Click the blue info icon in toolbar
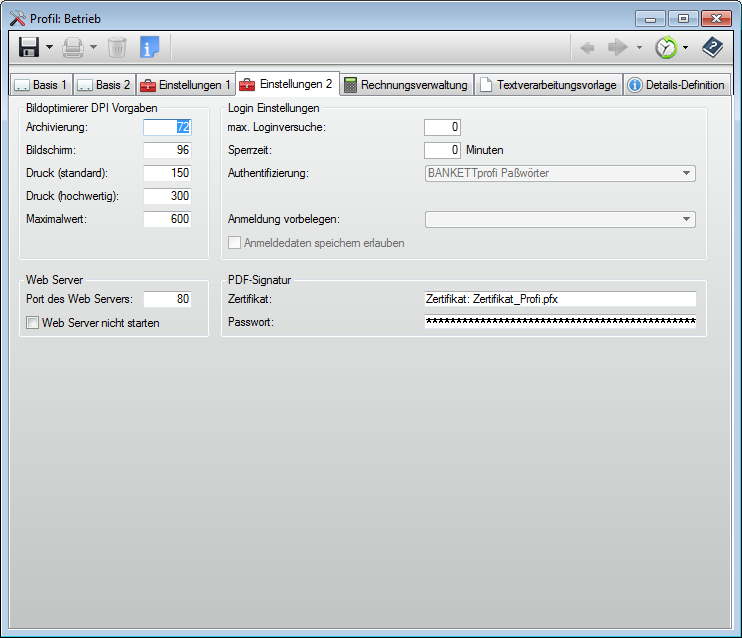Image resolution: width=742 pixels, height=638 pixels. (x=149, y=47)
